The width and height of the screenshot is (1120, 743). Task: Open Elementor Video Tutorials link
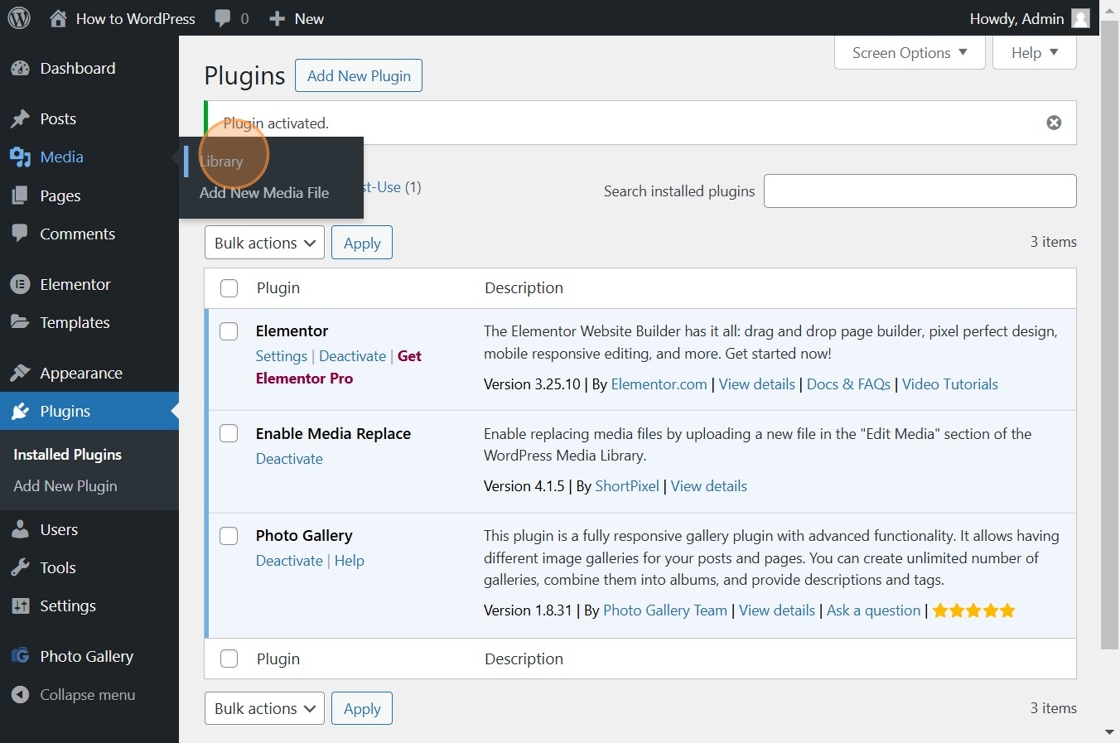tap(950, 384)
